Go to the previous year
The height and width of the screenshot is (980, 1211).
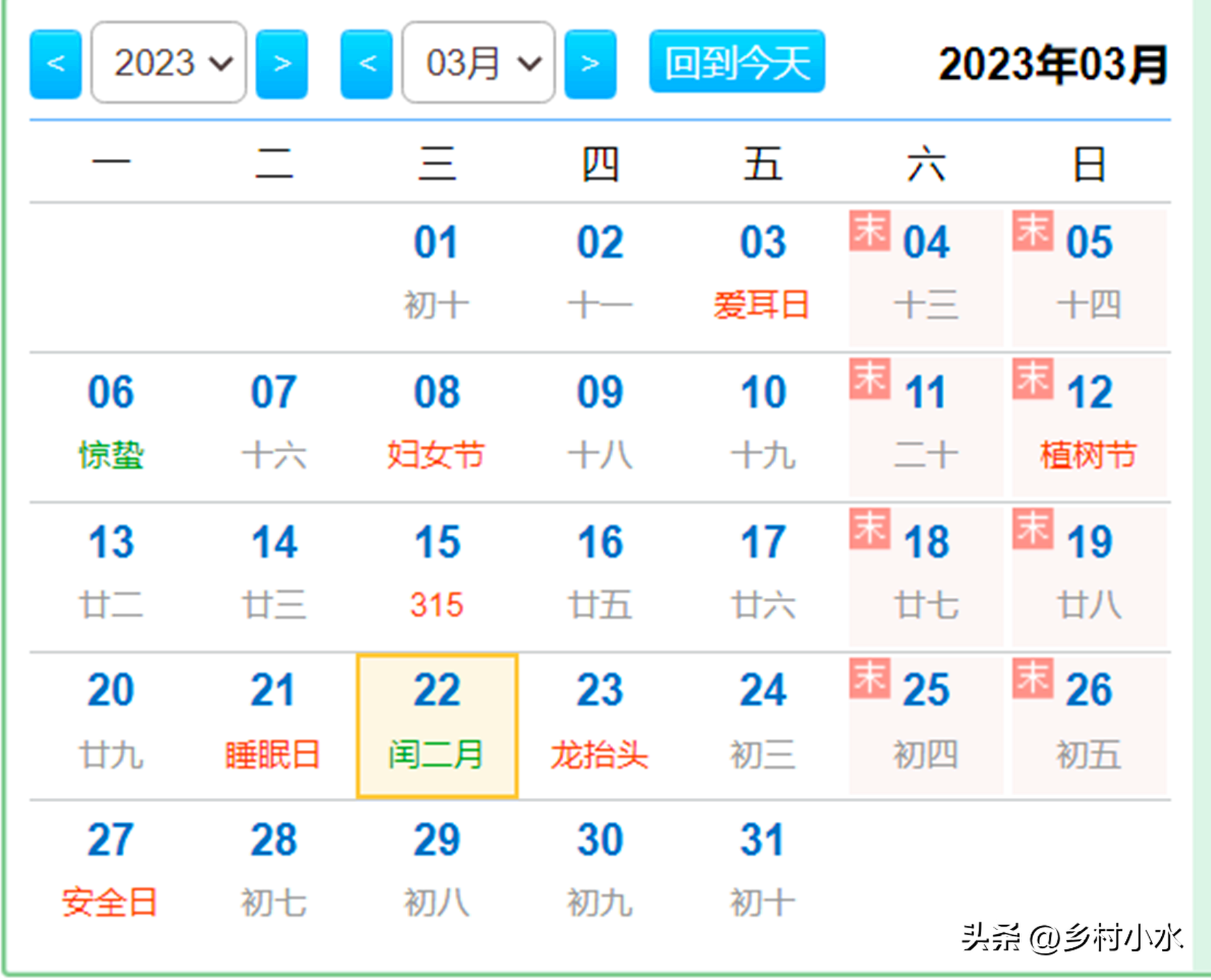(x=56, y=64)
